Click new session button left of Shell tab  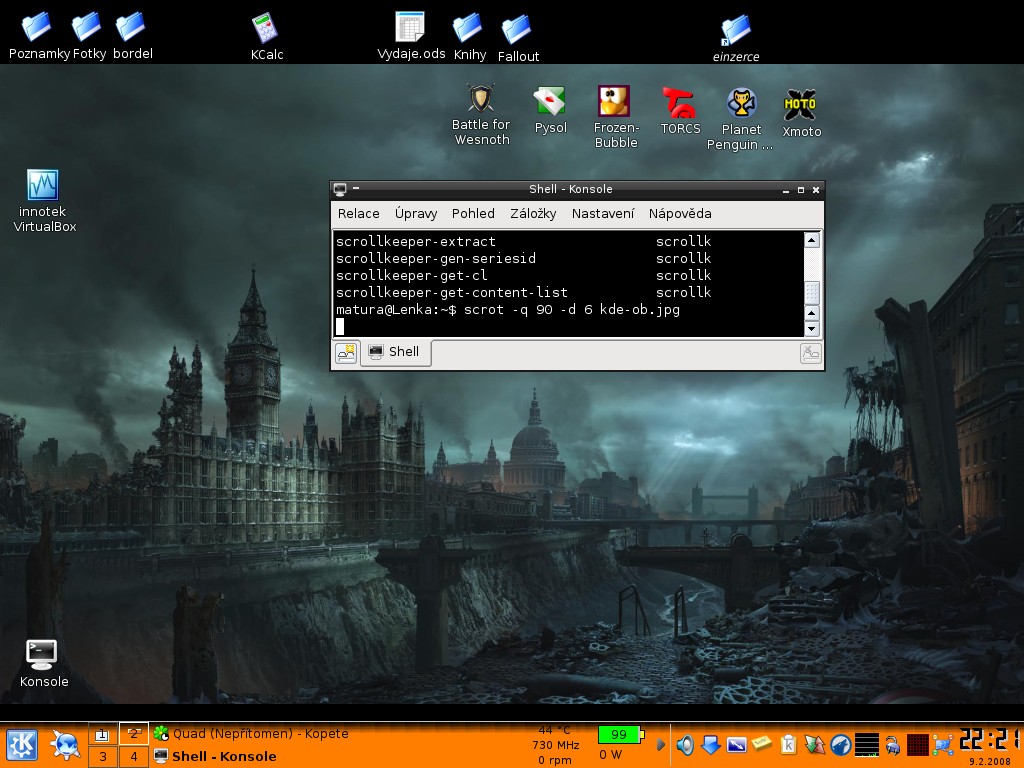click(x=346, y=353)
